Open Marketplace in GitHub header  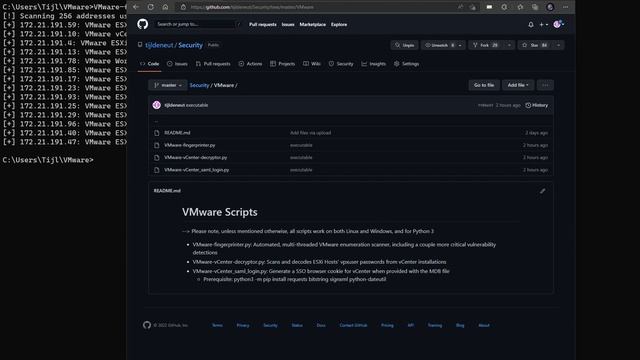pos(313,24)
